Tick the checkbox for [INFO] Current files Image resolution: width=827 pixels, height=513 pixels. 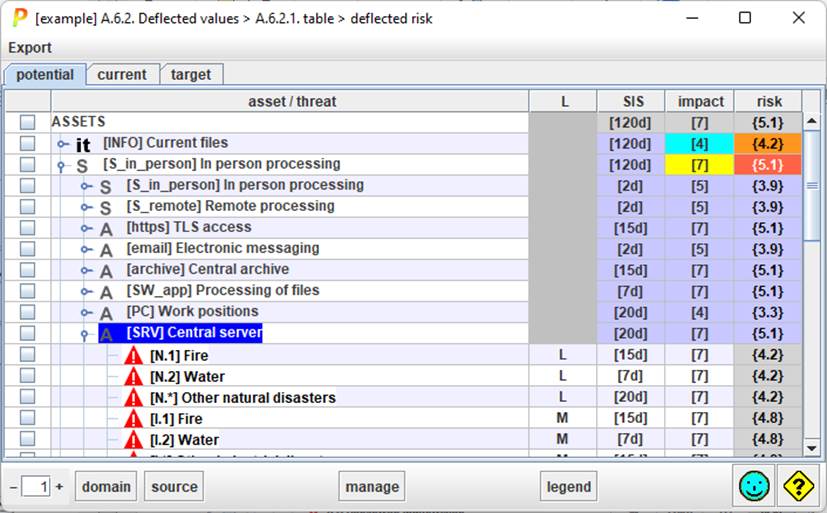coord(27,143)
